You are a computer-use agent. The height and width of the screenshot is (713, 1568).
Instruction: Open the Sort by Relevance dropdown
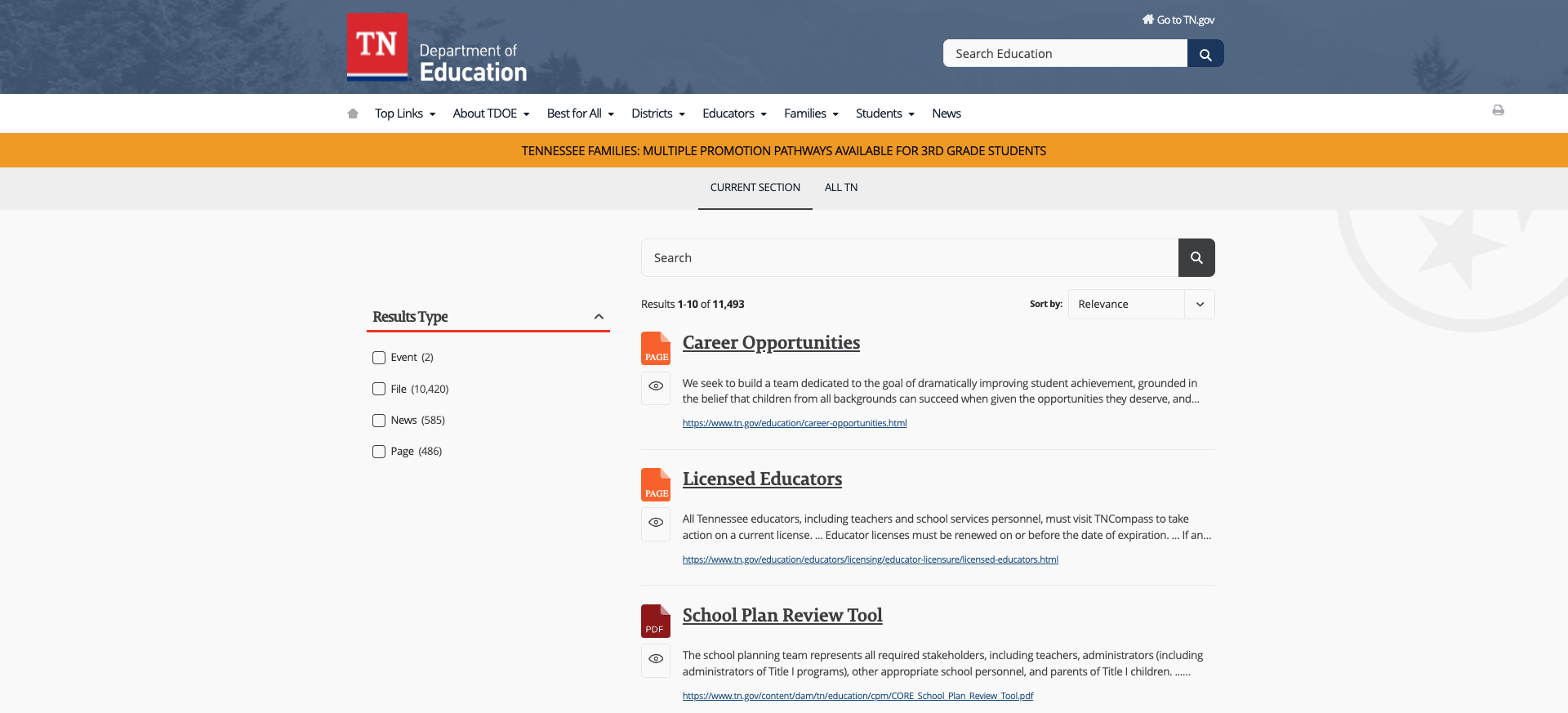1141,305
